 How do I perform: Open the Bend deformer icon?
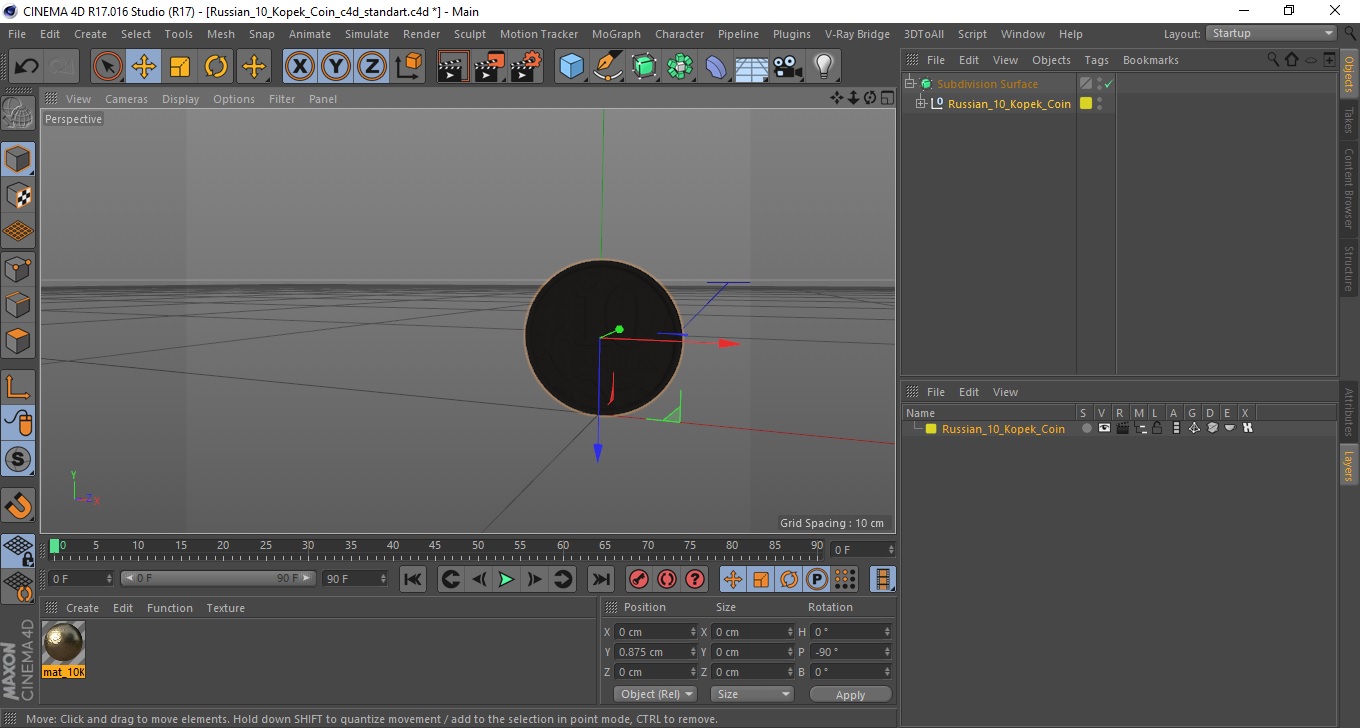click(716, 67)
